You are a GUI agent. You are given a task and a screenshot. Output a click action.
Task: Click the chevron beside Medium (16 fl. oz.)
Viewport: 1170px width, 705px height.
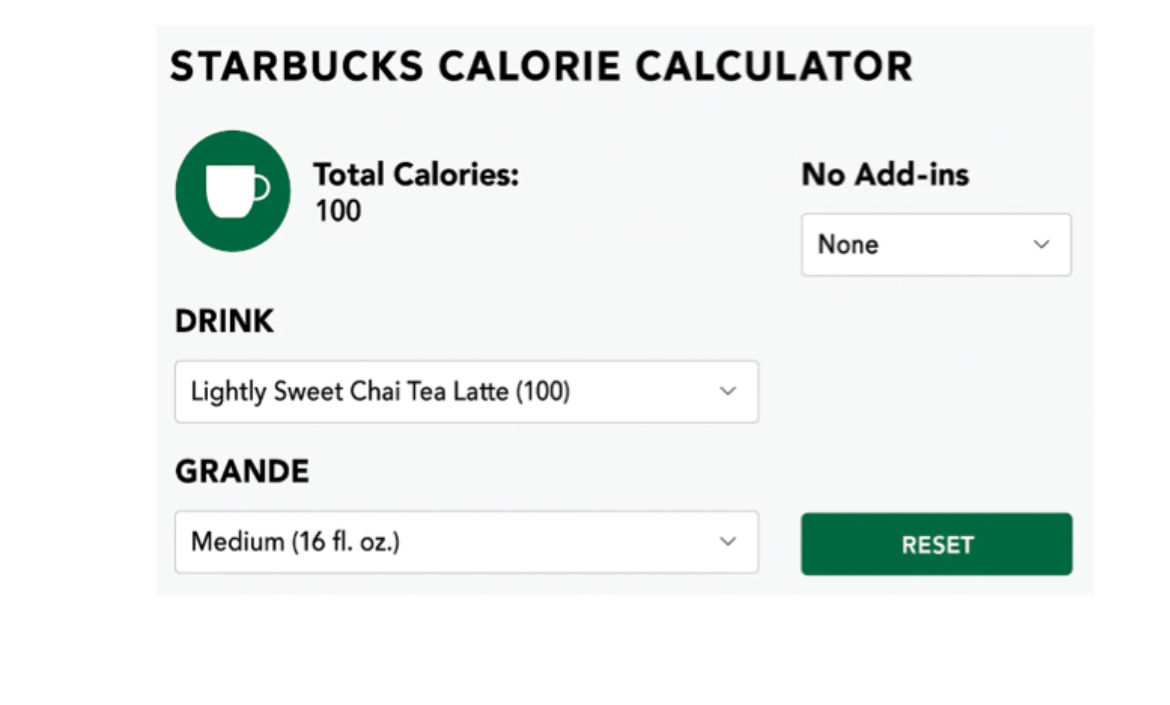(x=728, y=542)
